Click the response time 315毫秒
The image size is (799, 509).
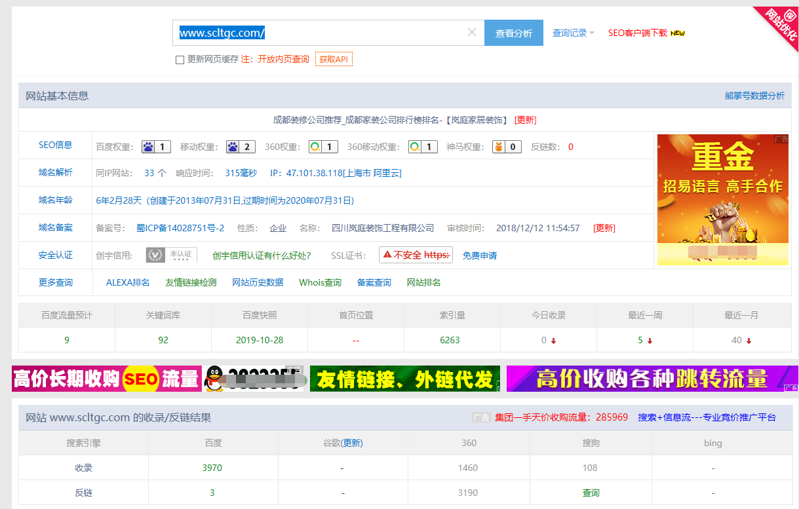[x=241, y=173]
